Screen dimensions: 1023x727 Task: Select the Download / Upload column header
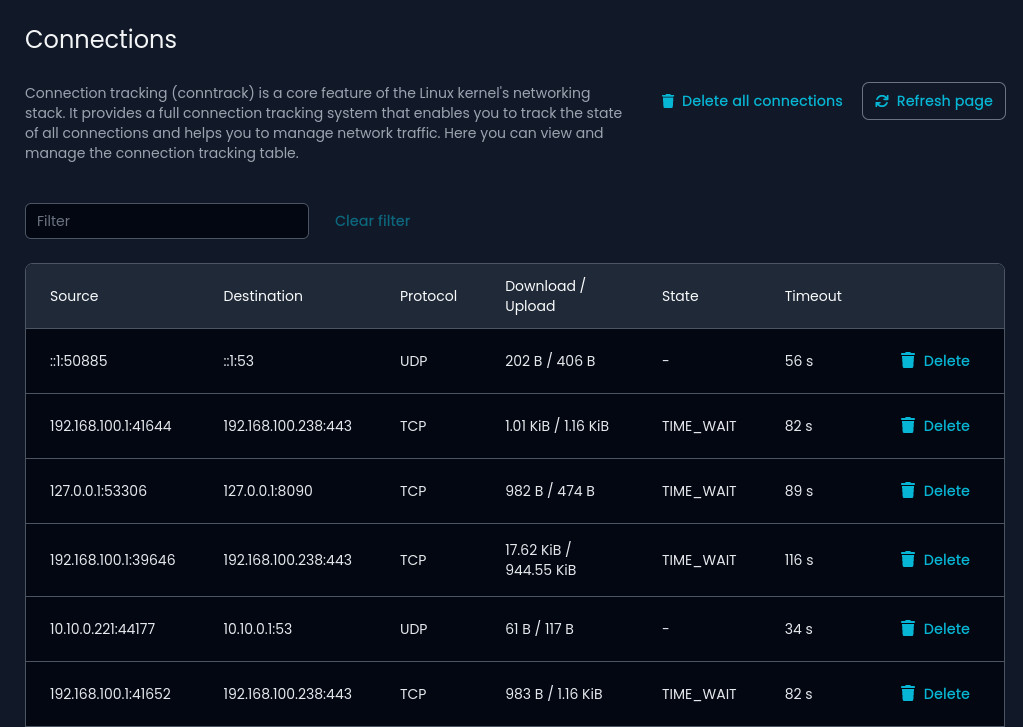(545, 296)
